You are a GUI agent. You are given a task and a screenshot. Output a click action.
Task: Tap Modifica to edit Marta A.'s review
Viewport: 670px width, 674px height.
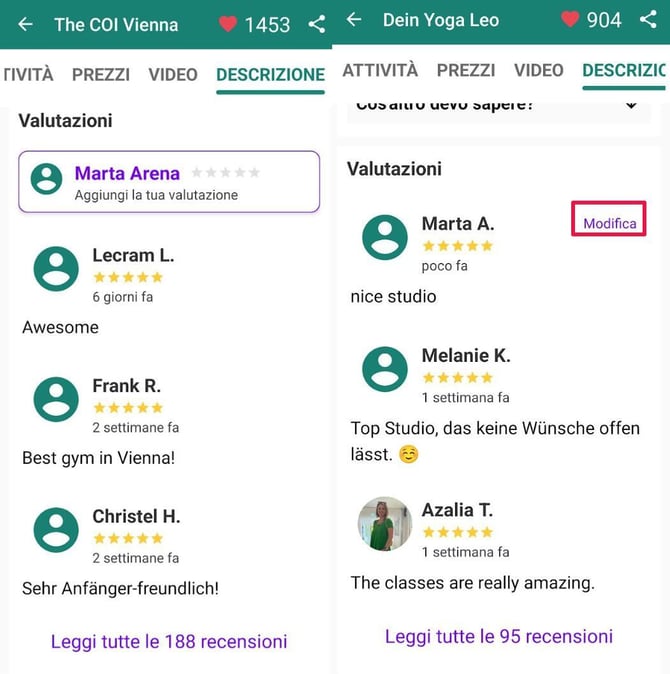(609, 223)
